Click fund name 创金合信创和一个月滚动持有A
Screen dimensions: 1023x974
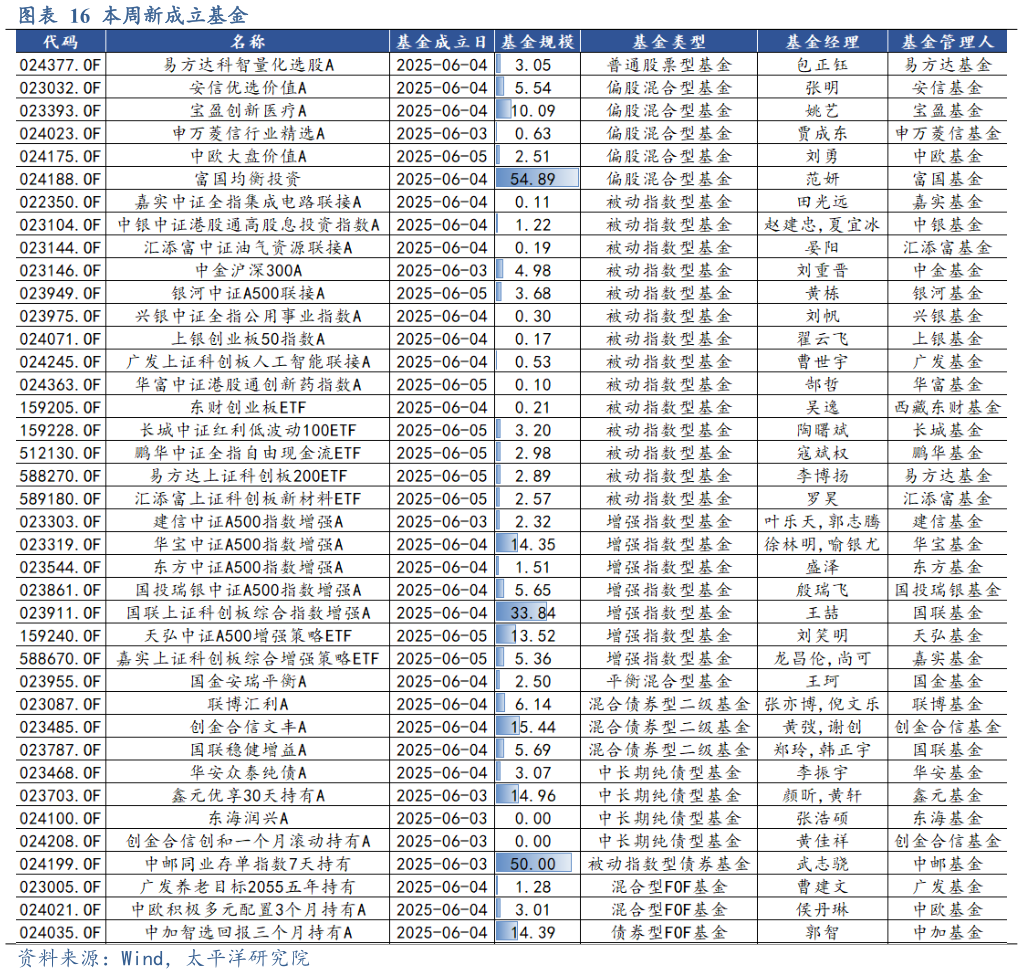click(248, 841)
